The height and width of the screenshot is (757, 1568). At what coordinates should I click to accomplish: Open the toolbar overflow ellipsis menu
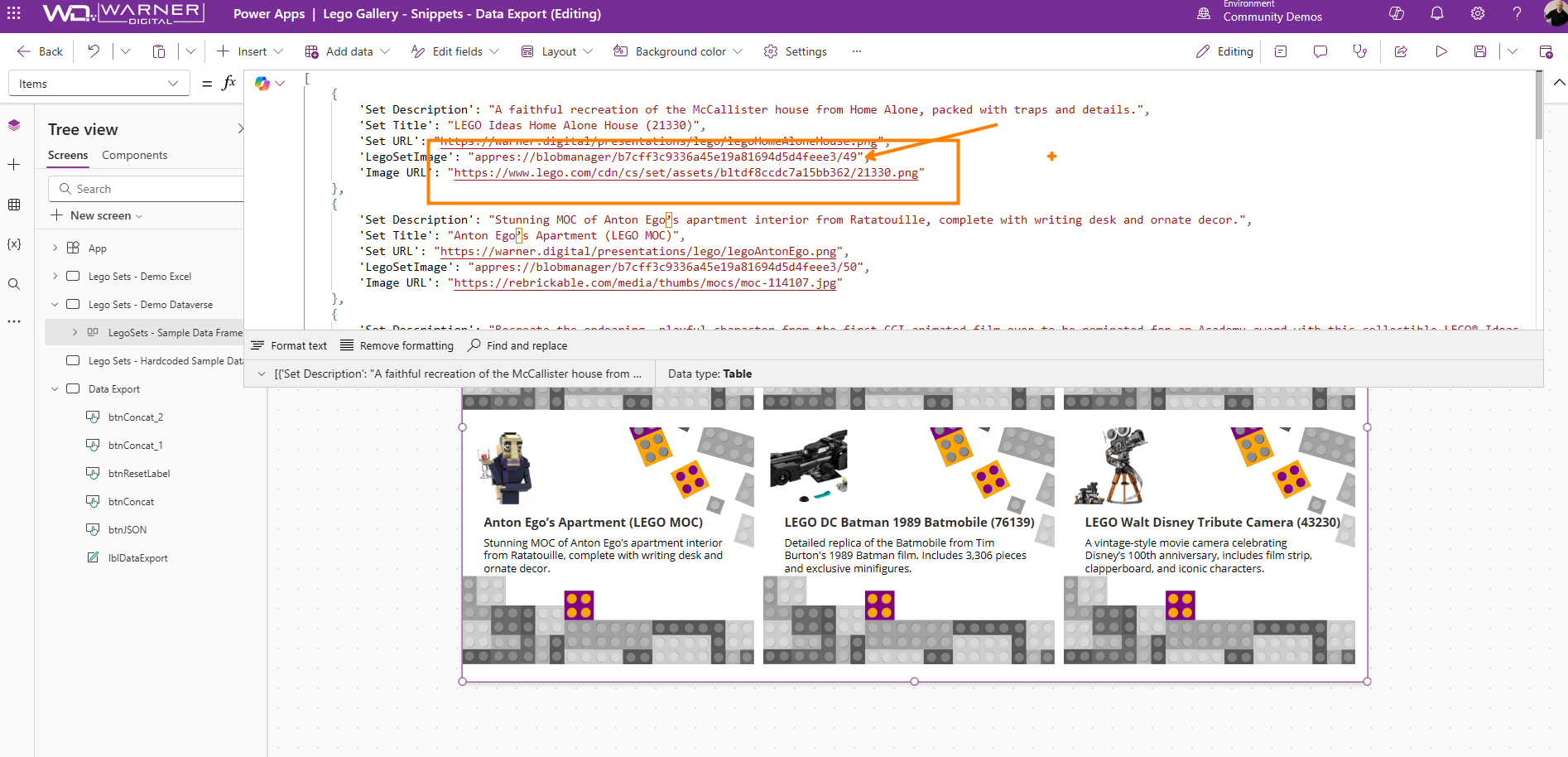click(x=857, y=51)
